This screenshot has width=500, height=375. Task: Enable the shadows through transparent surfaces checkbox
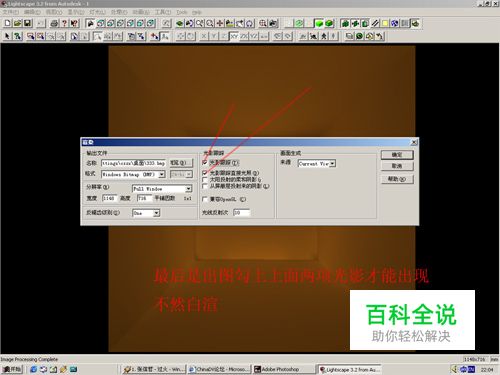[x=205, y=186]
